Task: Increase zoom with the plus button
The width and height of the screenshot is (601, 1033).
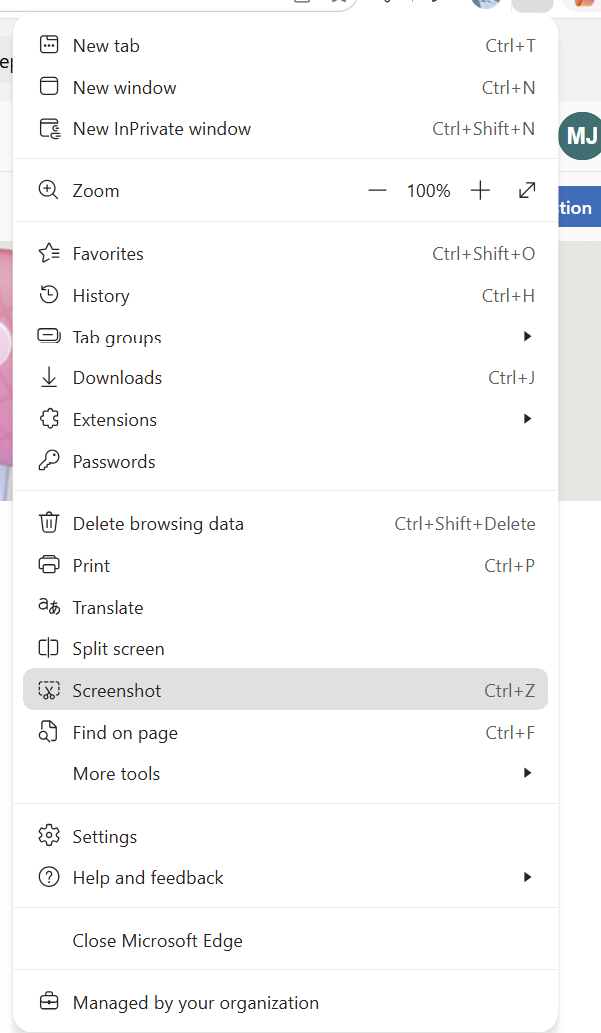Action: coord(480,190)
